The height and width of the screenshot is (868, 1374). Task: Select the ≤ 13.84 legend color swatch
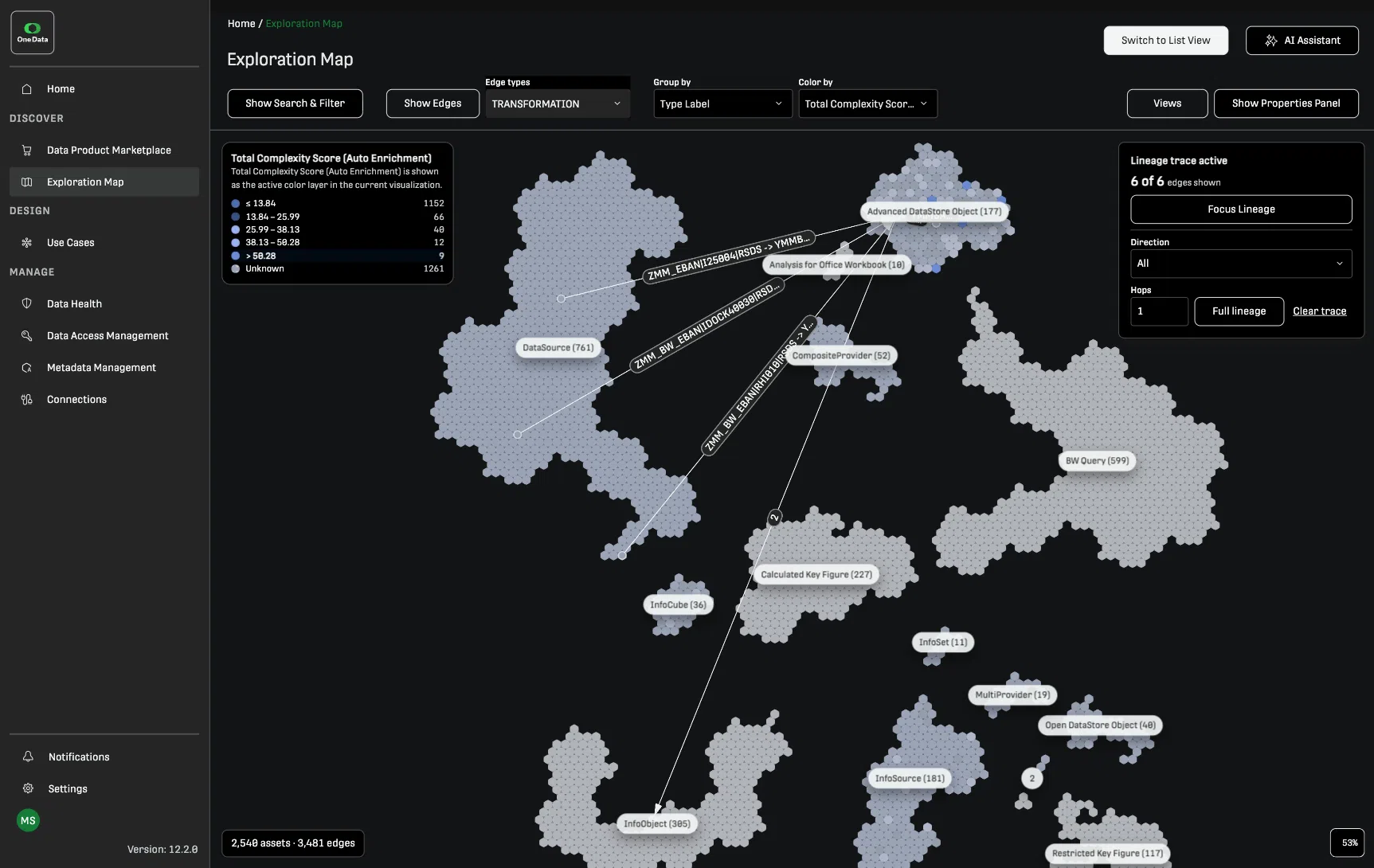pyautogui.click(x=236, y=204)
